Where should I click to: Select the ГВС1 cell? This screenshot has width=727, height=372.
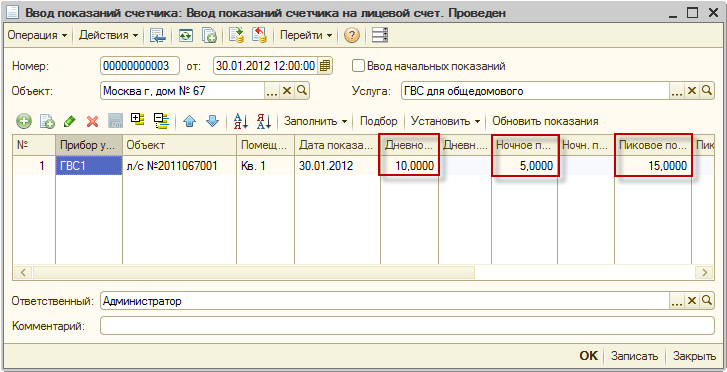pos(89,166)
